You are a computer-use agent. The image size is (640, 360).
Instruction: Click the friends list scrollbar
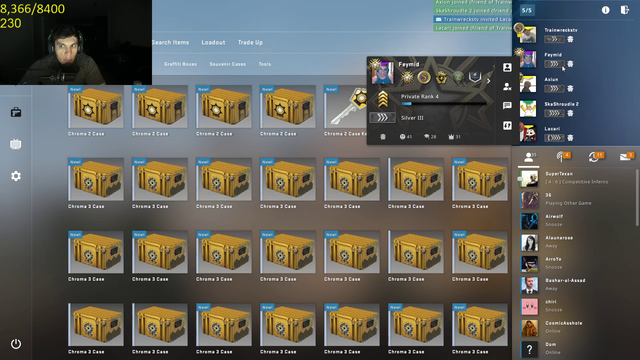pos(637,197)
